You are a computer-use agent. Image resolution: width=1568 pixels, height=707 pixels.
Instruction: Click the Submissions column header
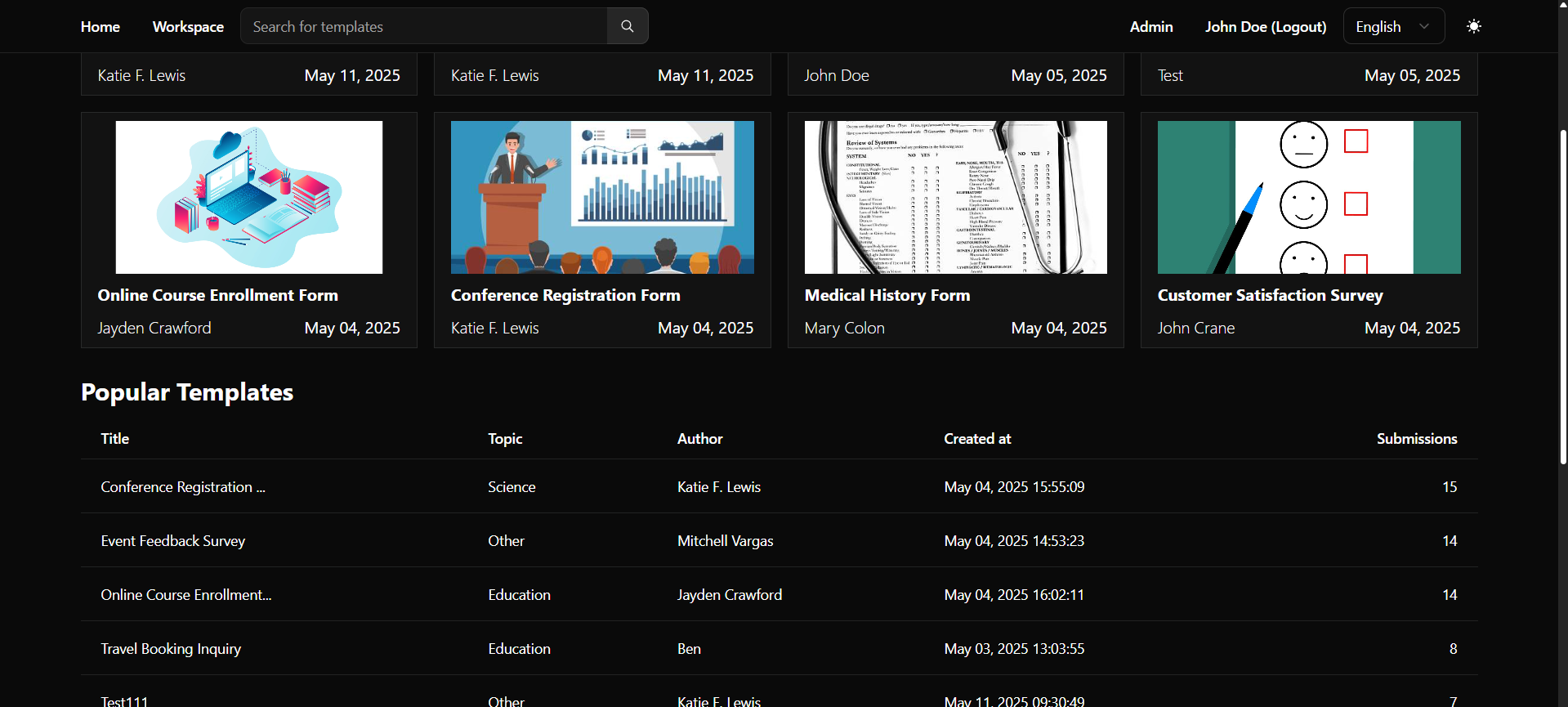click(1417, 439)
